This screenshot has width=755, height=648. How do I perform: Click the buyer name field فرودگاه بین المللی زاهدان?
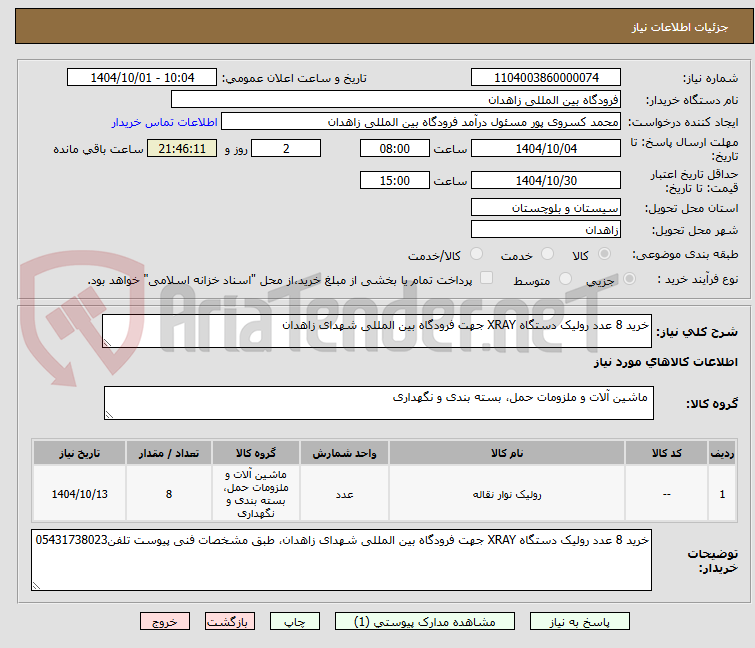click(x=396, y=100)
